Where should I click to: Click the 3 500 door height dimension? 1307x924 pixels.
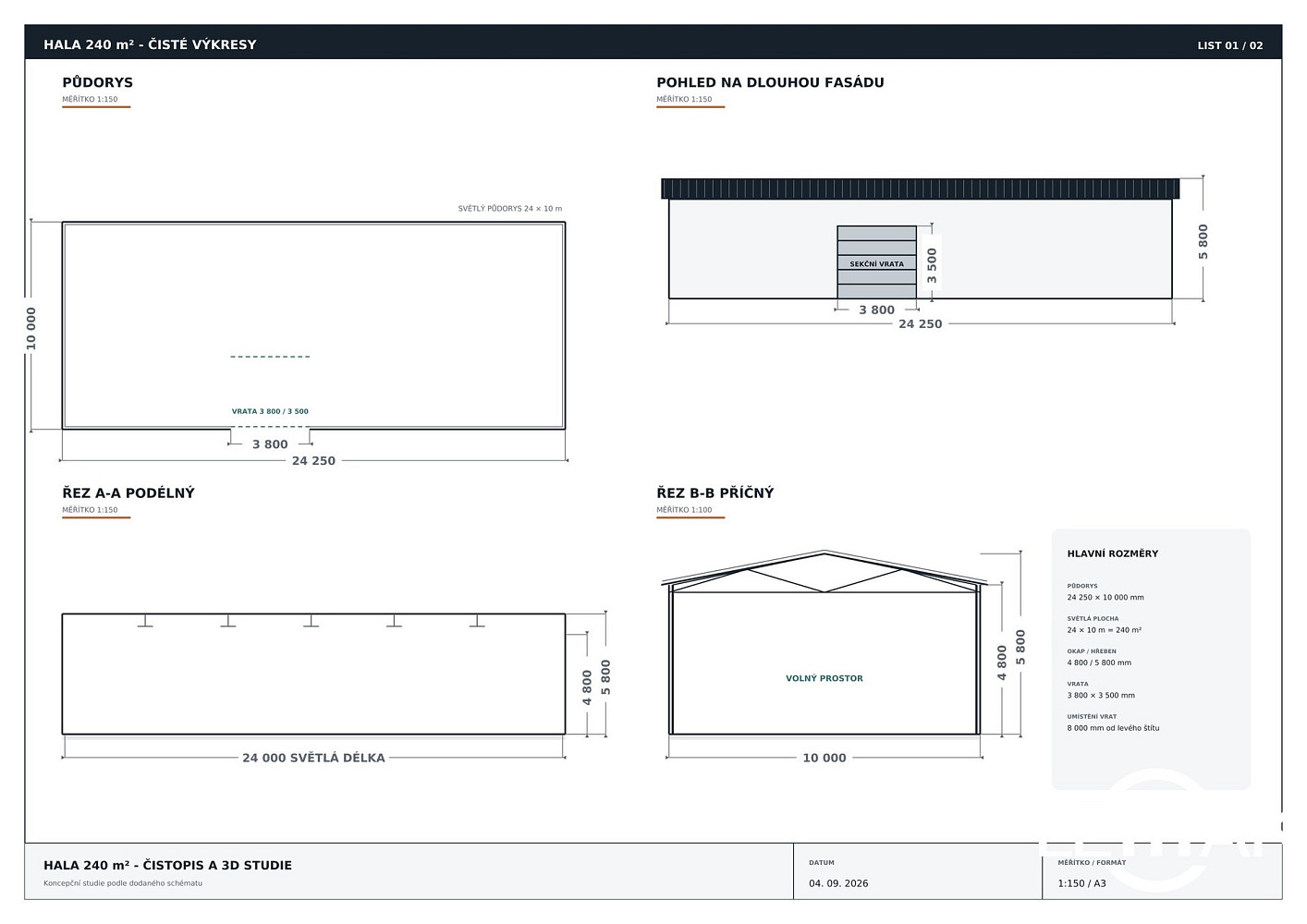(932, 265)
